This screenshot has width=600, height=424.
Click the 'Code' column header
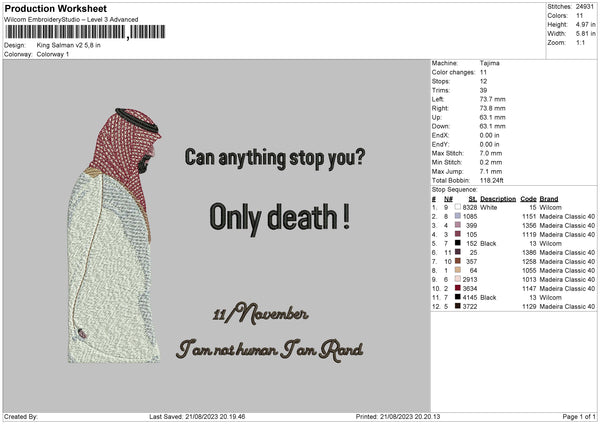[528, 199]
